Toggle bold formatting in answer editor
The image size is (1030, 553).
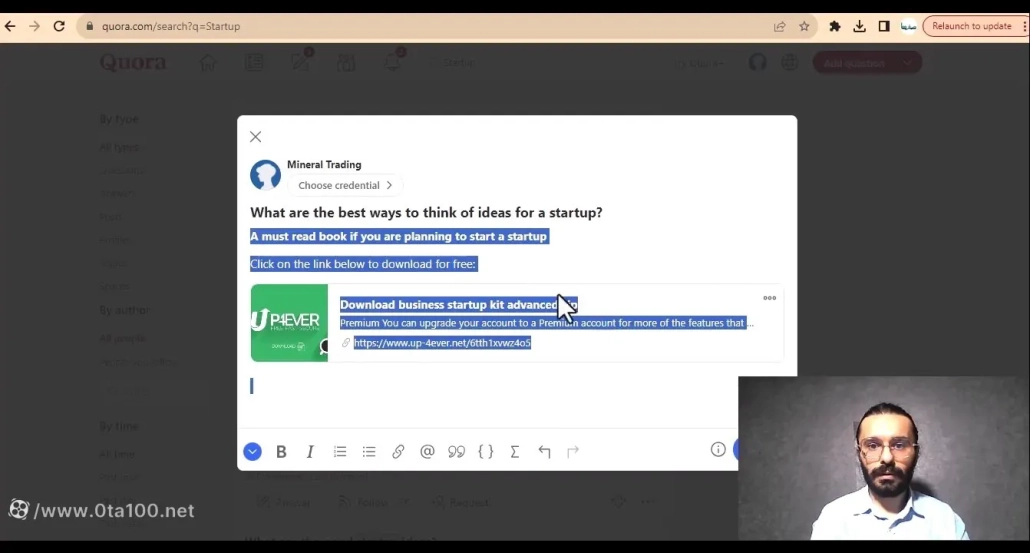click(281, 452)
